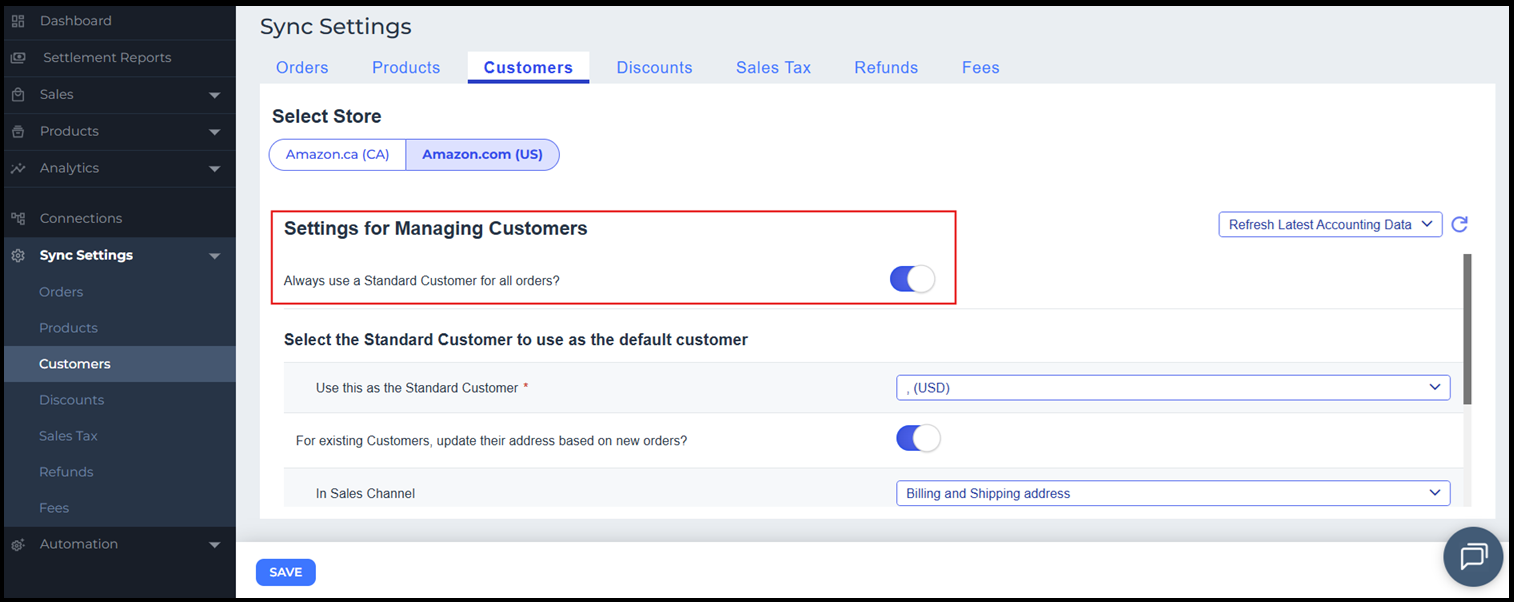Click the Dashboard grid icon in sidebar
The width and height of the screenshot is (1514, 602).
(18, 21)
